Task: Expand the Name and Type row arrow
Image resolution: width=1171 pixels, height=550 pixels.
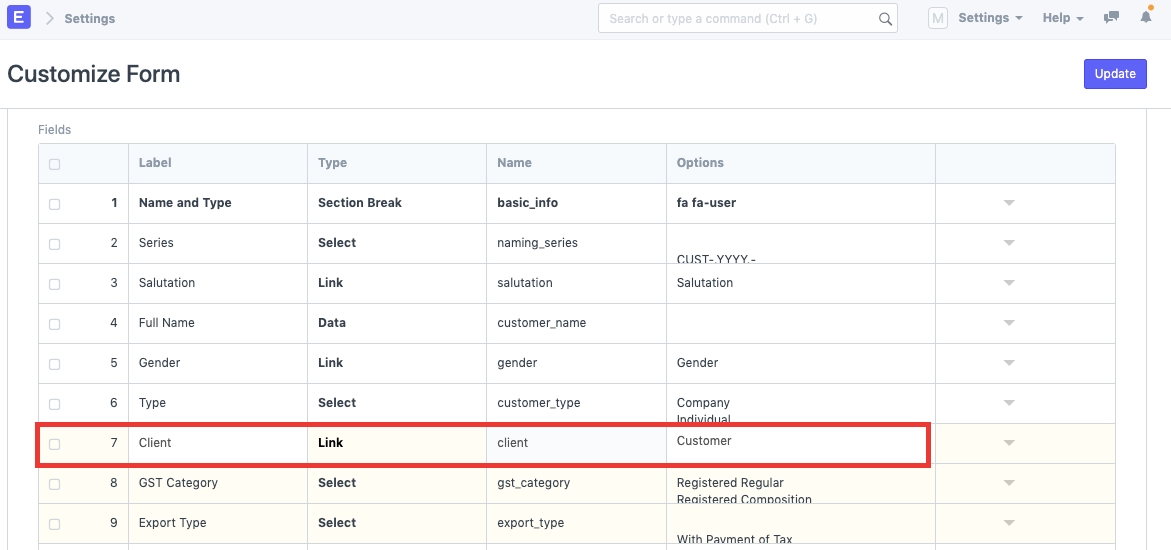Action: click(1008, 203)
